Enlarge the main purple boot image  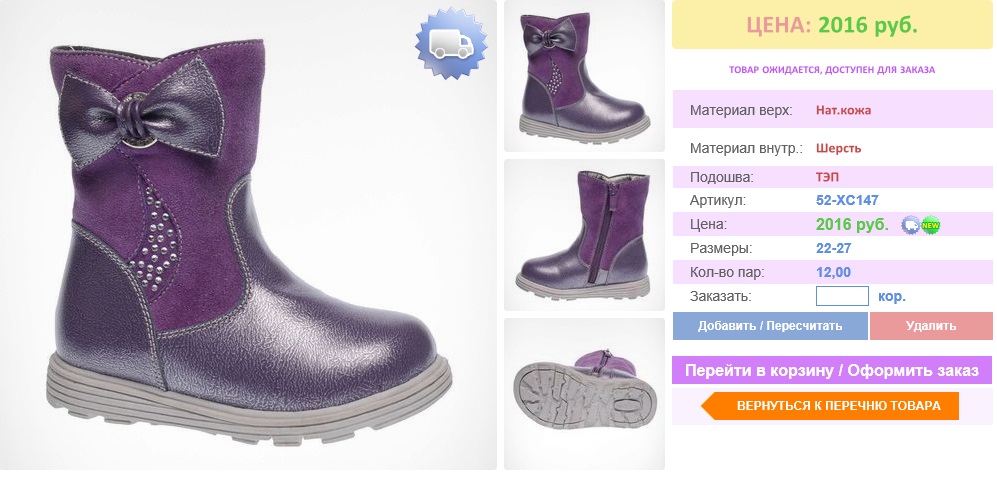(248, 235)
